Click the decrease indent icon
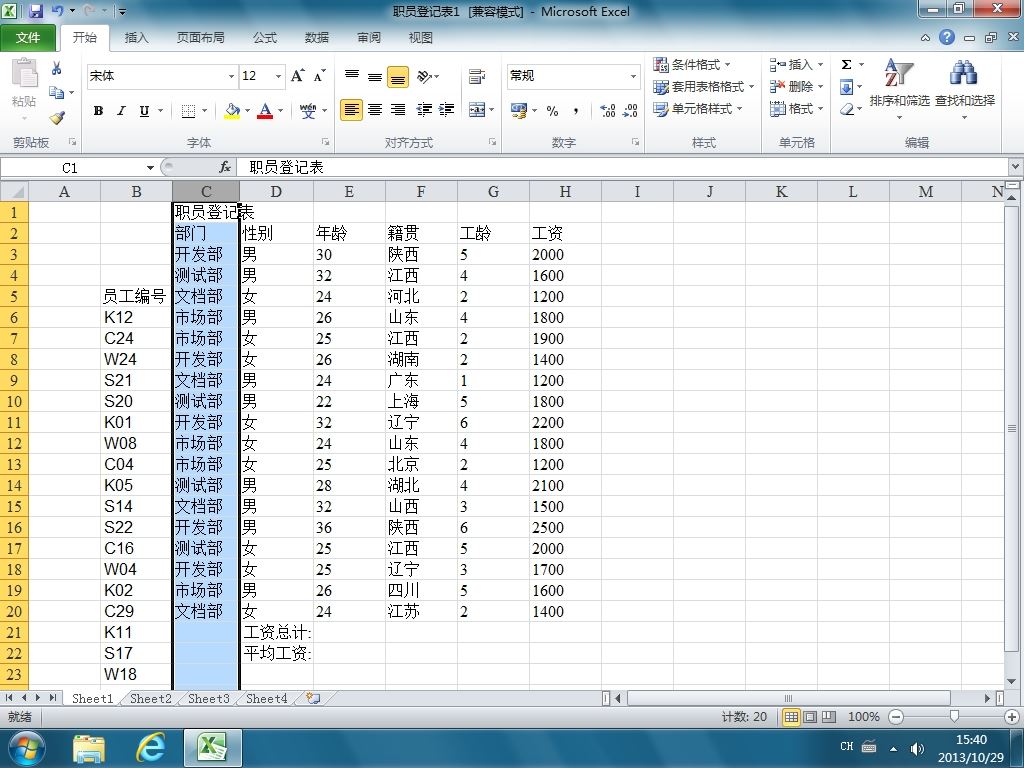The image size is (1024, 768). (424, 110)
